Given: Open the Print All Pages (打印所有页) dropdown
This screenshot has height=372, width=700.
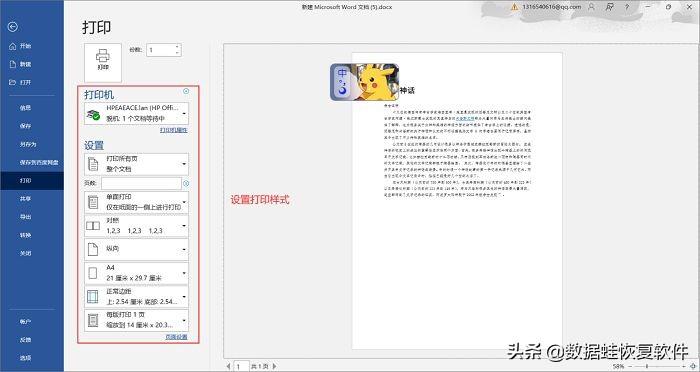Looking at the screenshot, I should [137, 164].
